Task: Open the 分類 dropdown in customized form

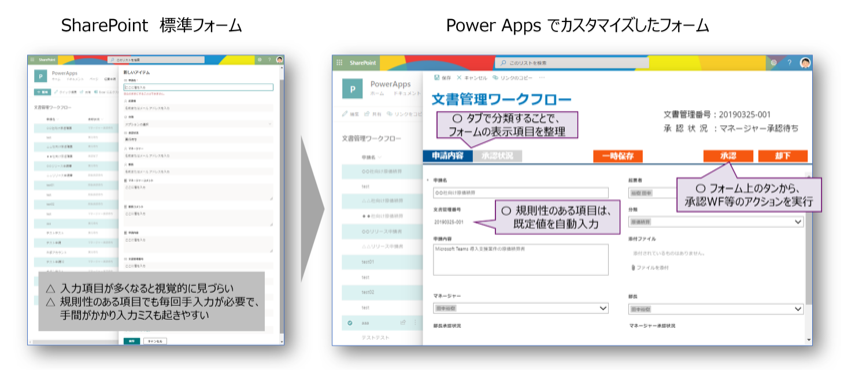Action: pyautogui.click(x=716, y=221)
